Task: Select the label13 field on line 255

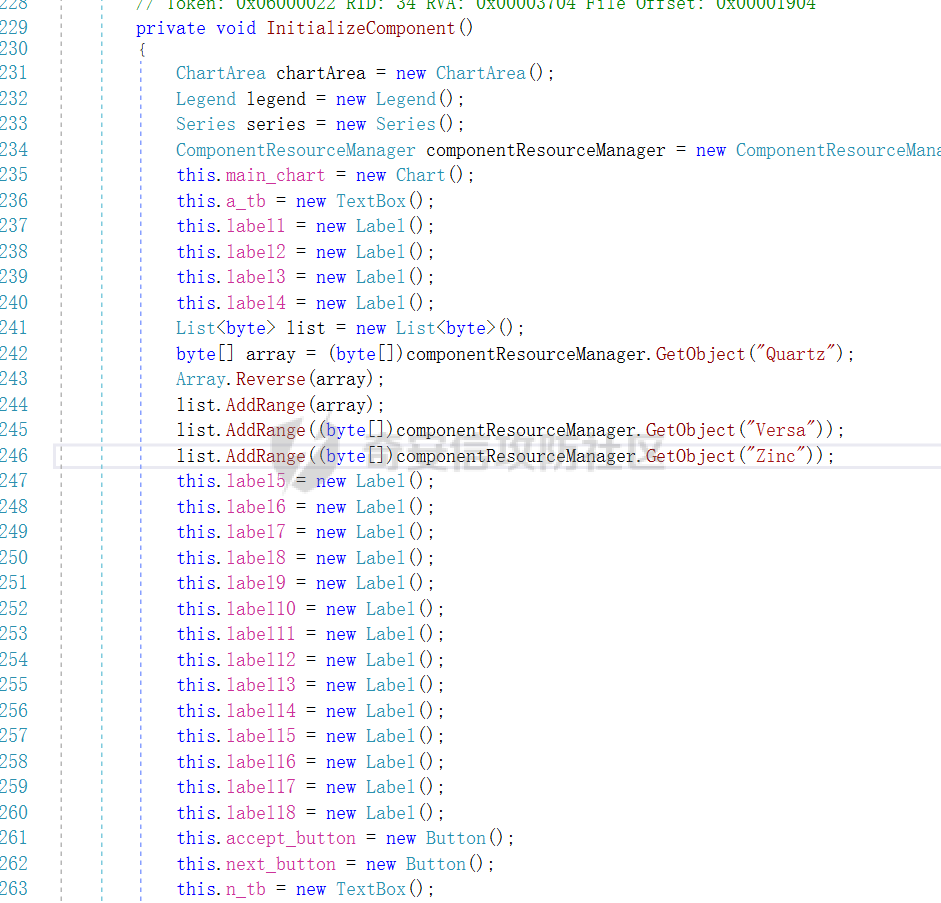Action: [260, 685]
